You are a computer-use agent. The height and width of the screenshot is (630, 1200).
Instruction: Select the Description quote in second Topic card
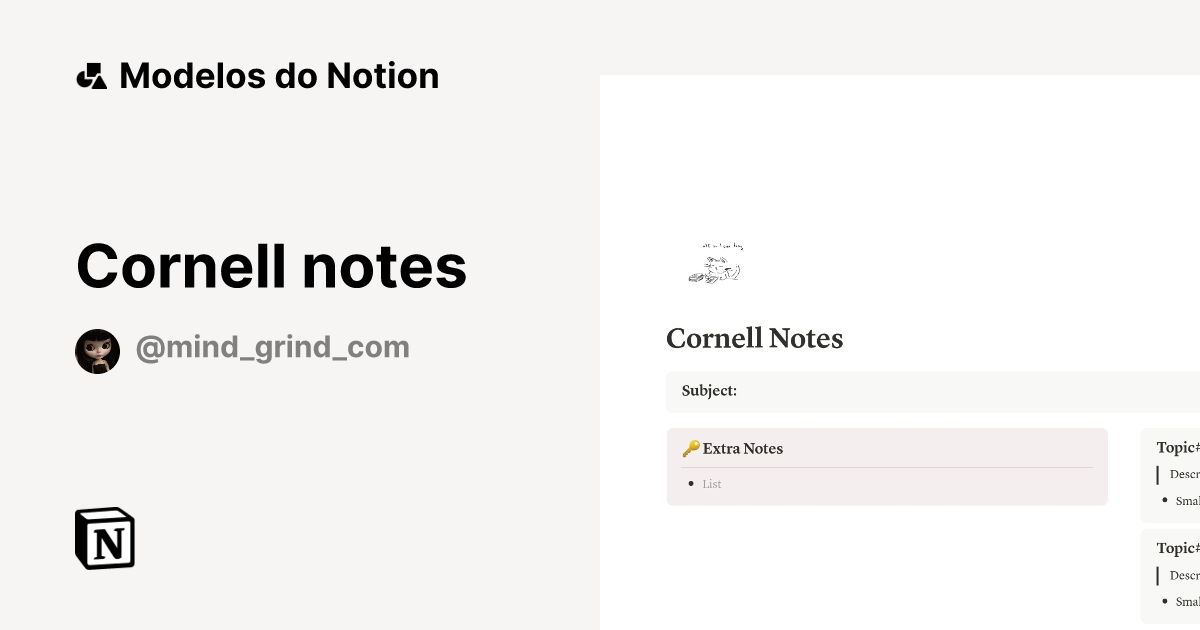1182,575
